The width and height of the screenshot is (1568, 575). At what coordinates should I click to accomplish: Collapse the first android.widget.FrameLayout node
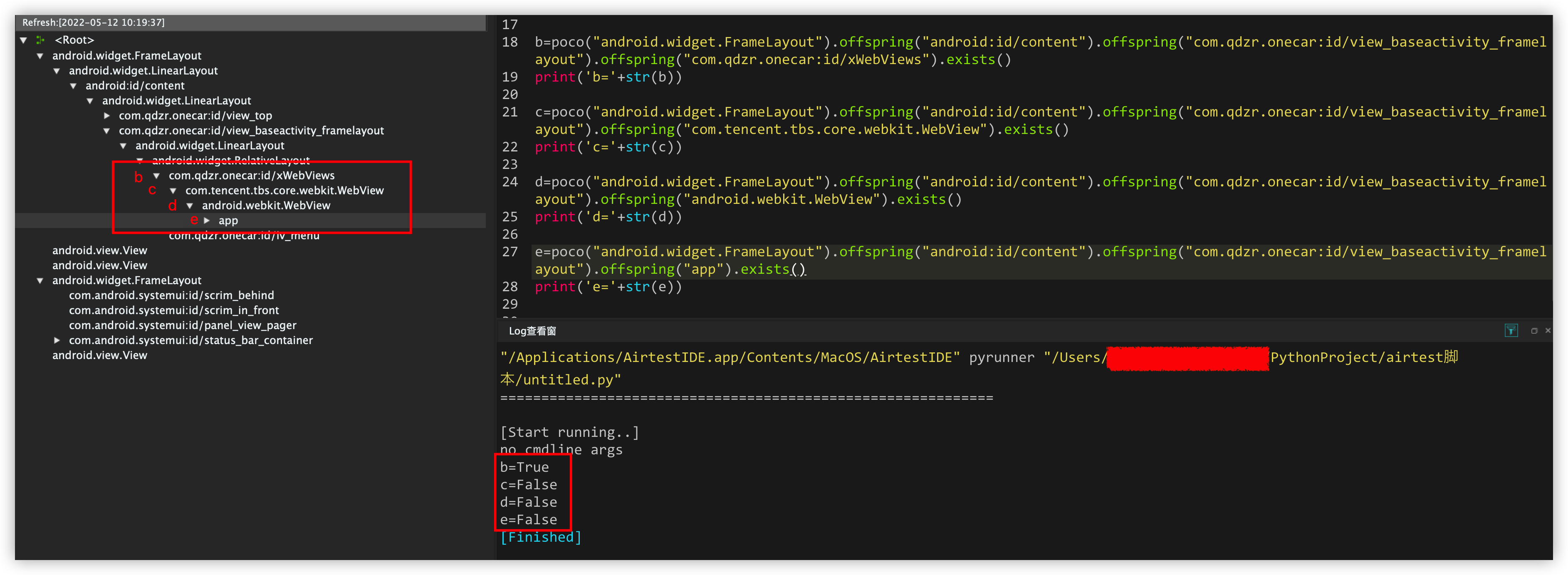(40, 55)
